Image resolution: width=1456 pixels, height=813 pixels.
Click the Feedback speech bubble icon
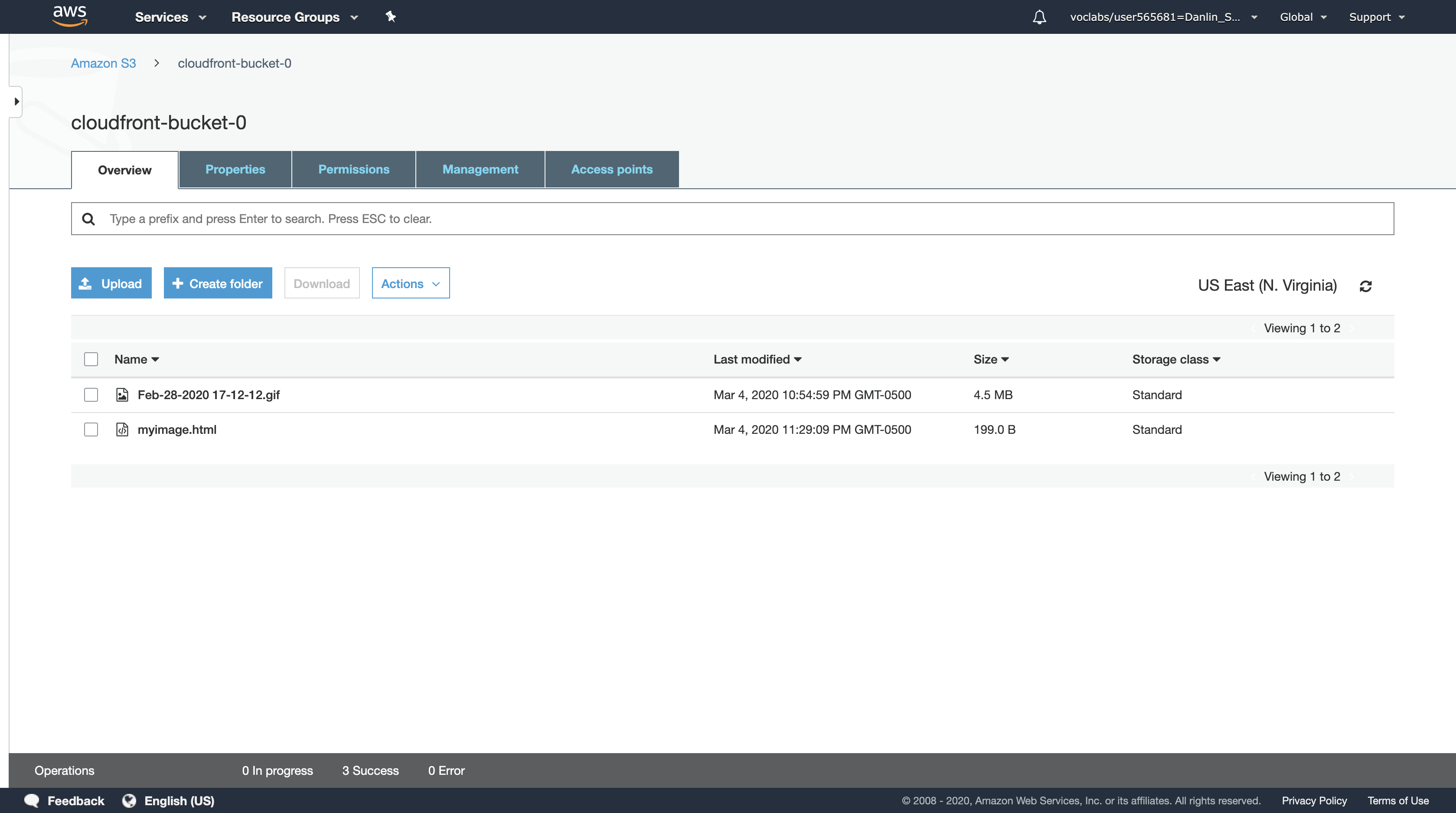click(32, 800)
